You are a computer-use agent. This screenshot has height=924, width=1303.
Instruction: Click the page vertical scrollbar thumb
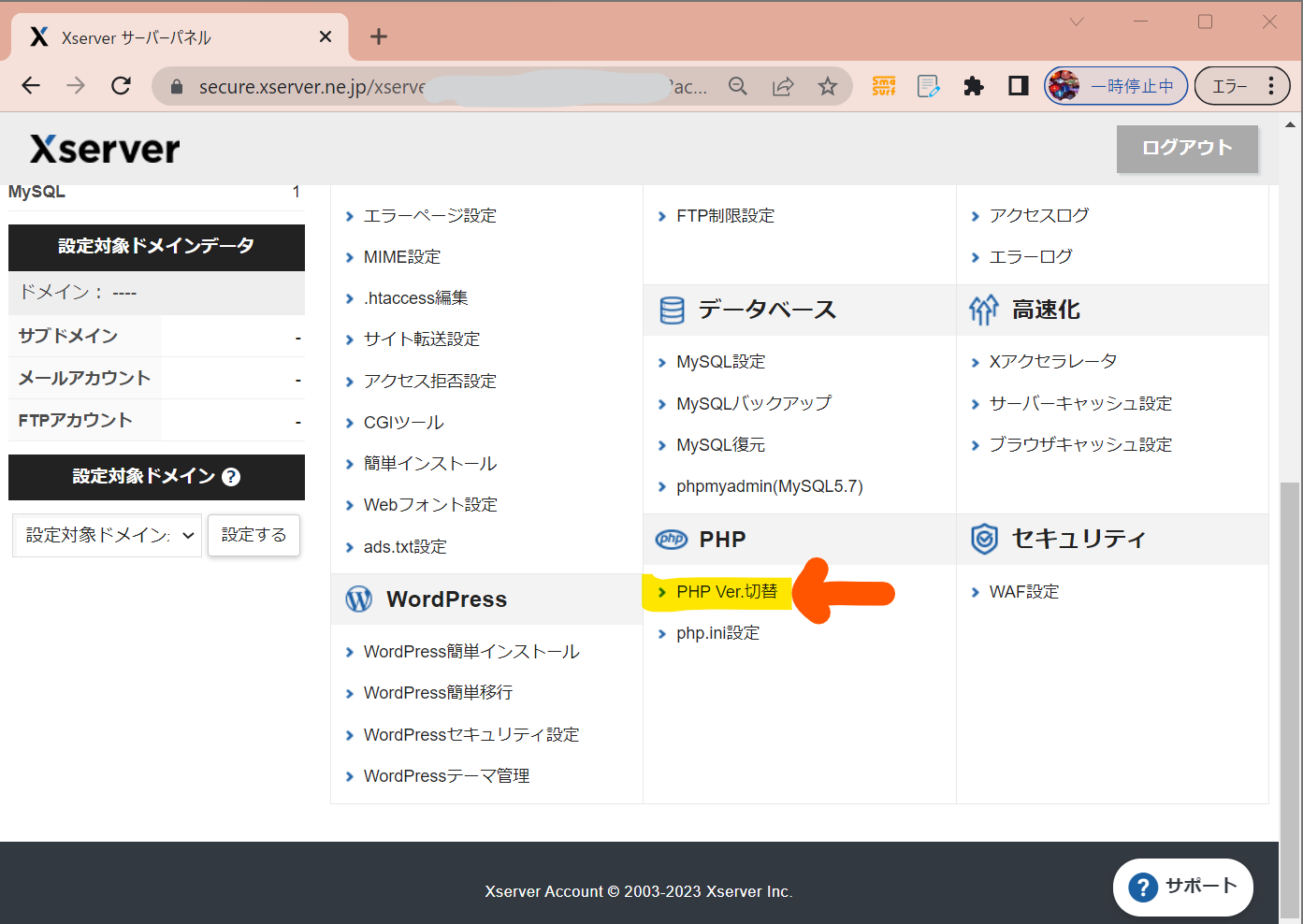[1290, 700]
